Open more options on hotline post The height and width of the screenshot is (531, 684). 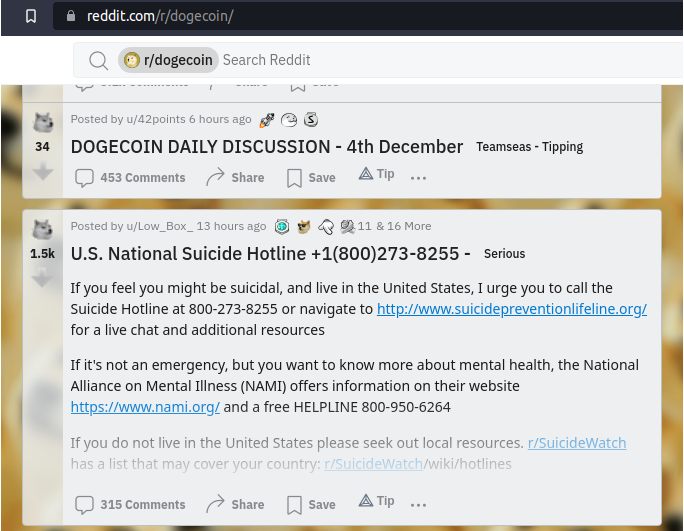(418, 505)
